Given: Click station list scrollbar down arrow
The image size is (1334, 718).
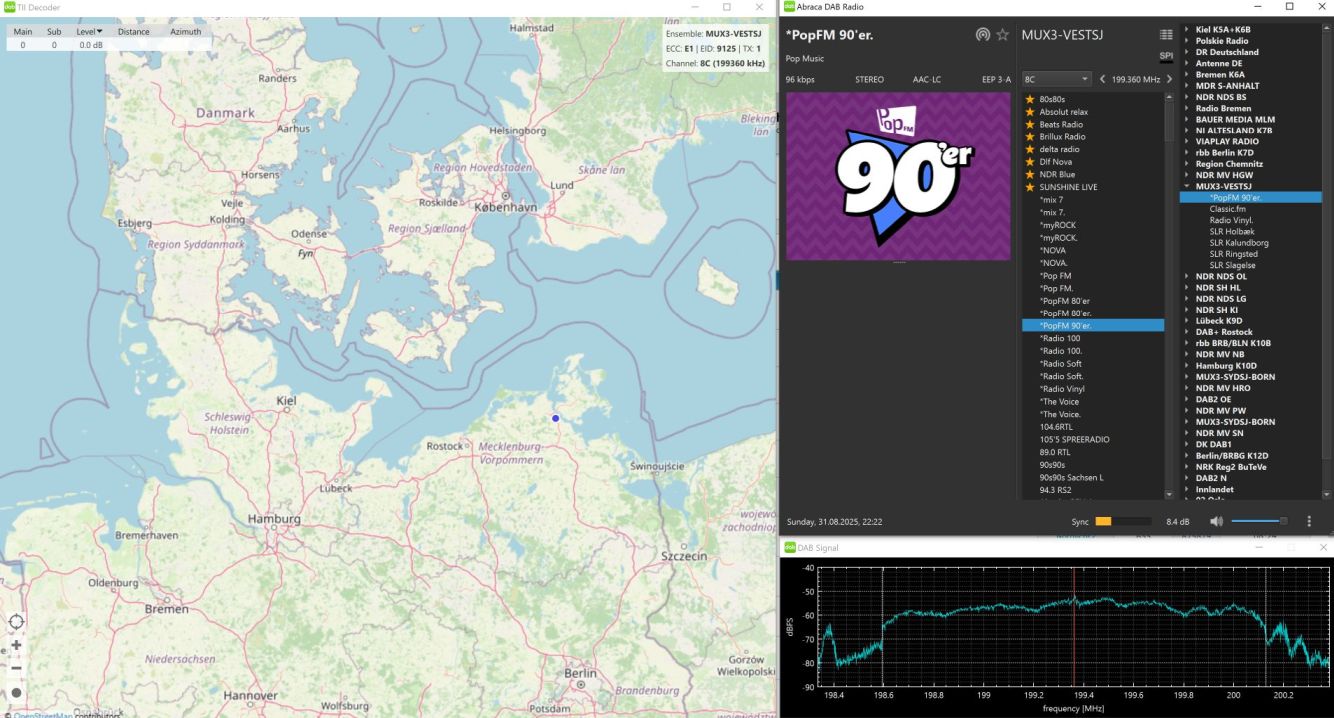Looking at the screenshot, I should (1170, 494).
